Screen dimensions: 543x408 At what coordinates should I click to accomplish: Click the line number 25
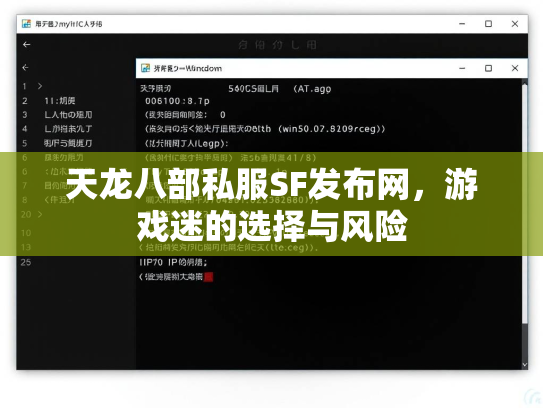[x=26, y=262]
